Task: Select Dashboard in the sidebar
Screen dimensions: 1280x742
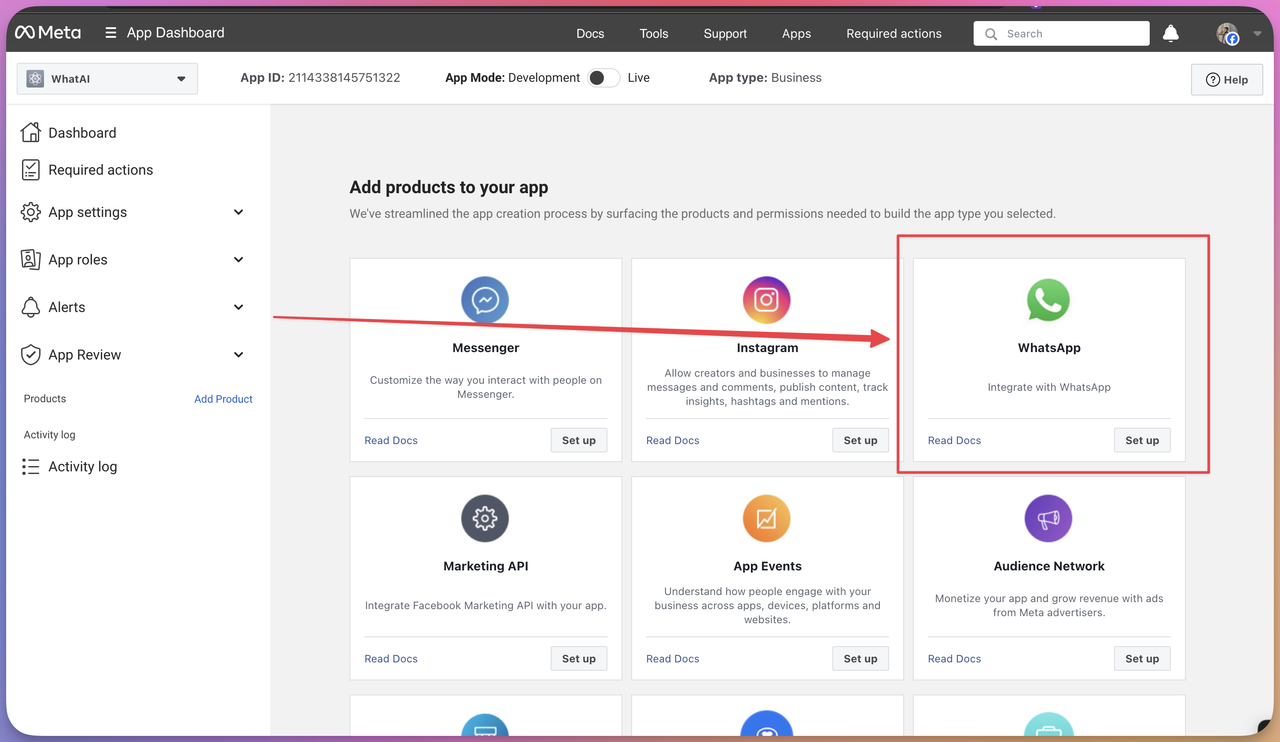Action: pyautogui.click(x=82, y=132)
